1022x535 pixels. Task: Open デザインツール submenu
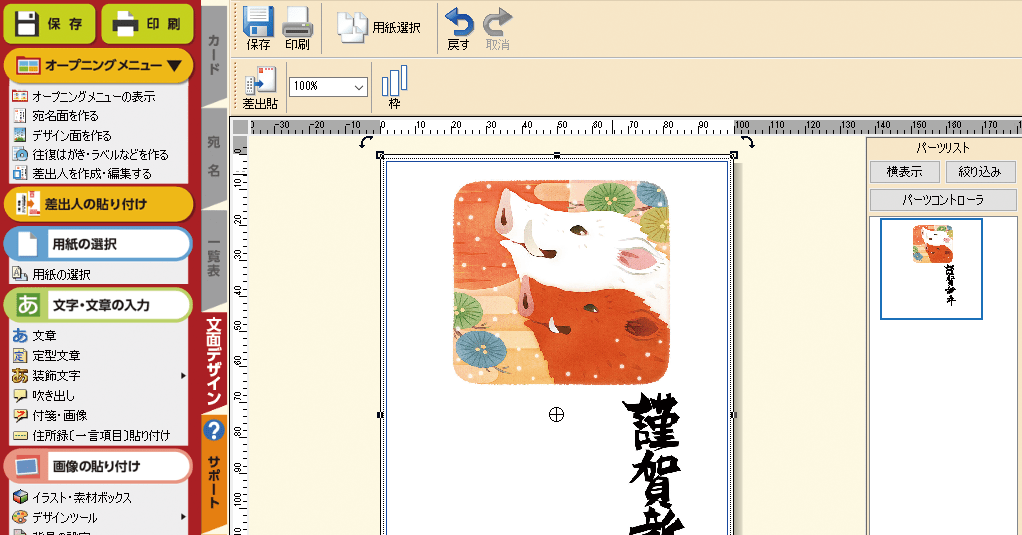(x=65, y=517)
